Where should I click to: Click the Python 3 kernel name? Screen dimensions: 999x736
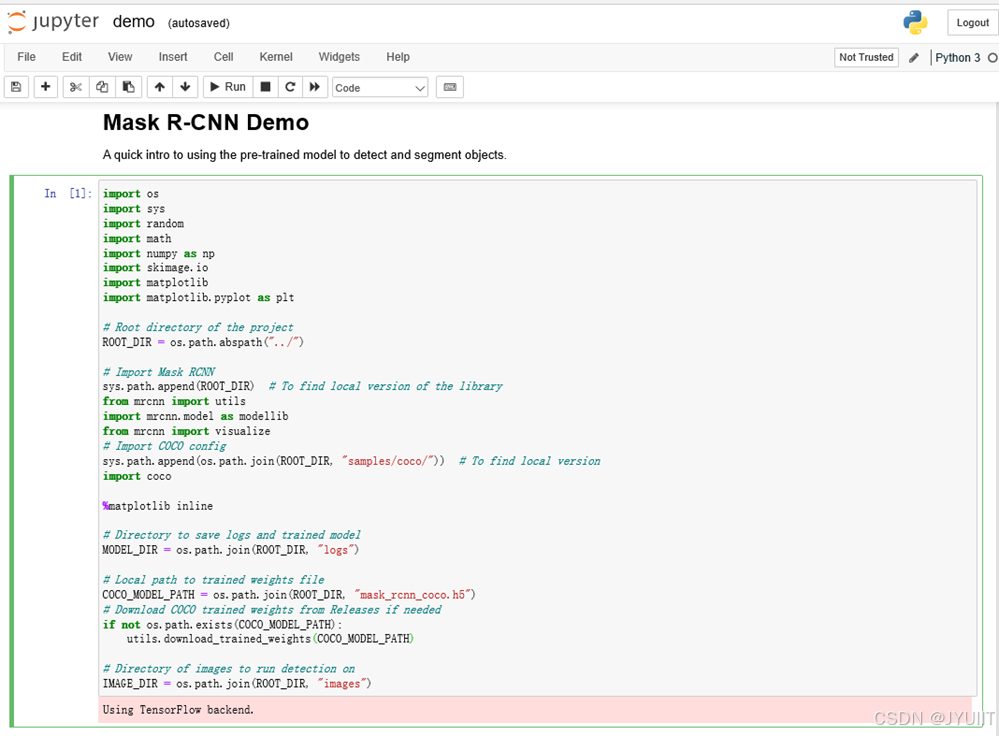pos(958,58)
